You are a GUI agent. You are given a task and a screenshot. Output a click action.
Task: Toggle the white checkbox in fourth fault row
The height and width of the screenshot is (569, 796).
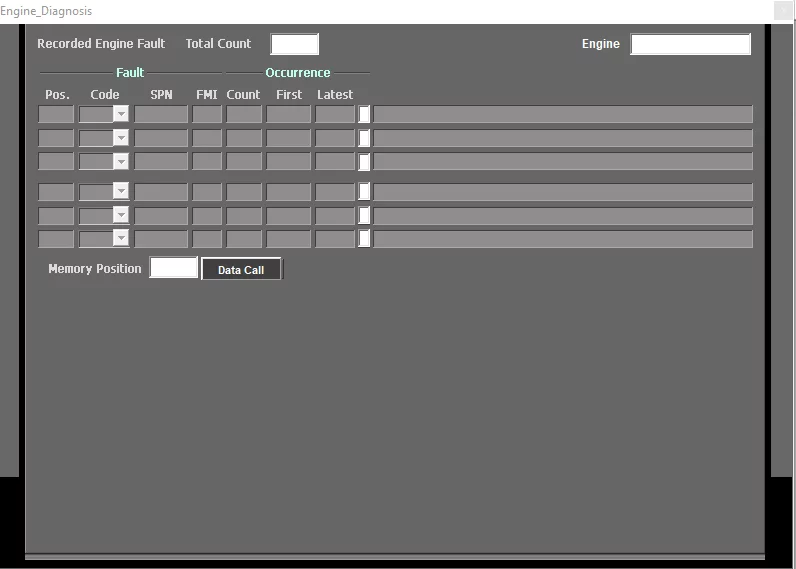(x=364, y=191)
